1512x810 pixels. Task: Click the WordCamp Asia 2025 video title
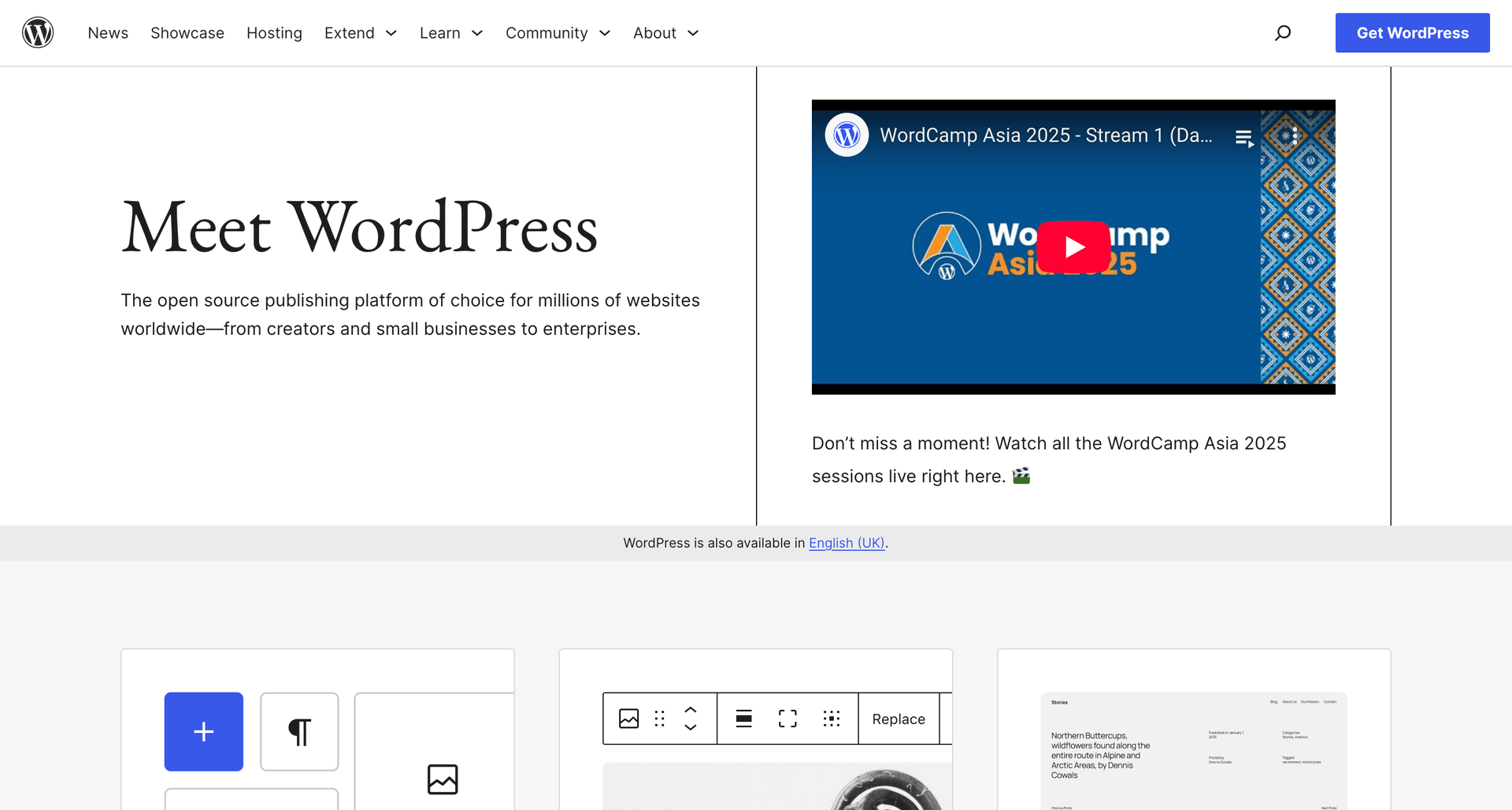coord(1046,136)
